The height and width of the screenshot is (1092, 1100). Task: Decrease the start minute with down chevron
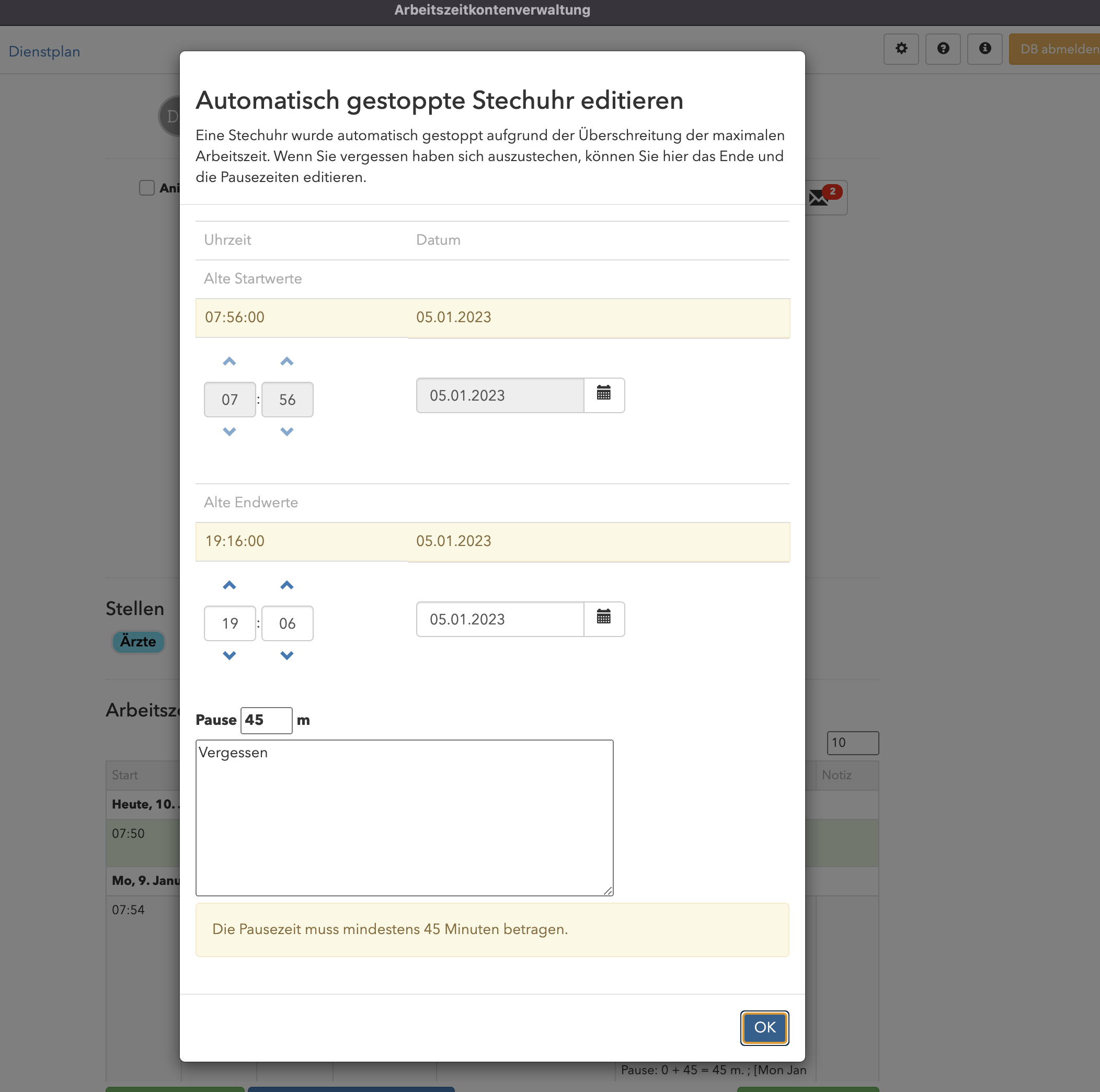(287, 432)
